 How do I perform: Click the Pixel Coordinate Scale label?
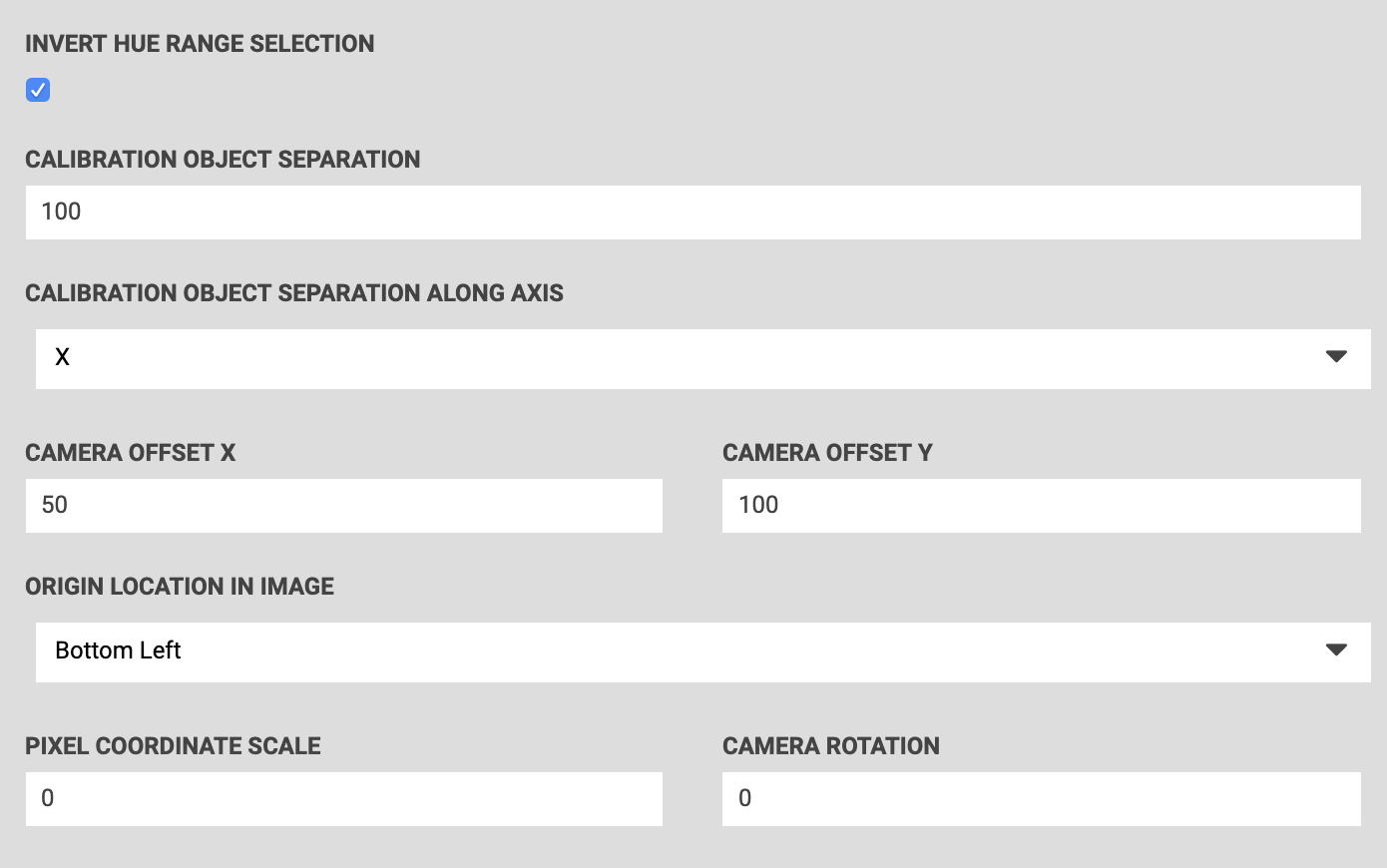pyautogui.click(x=173, y=746)
